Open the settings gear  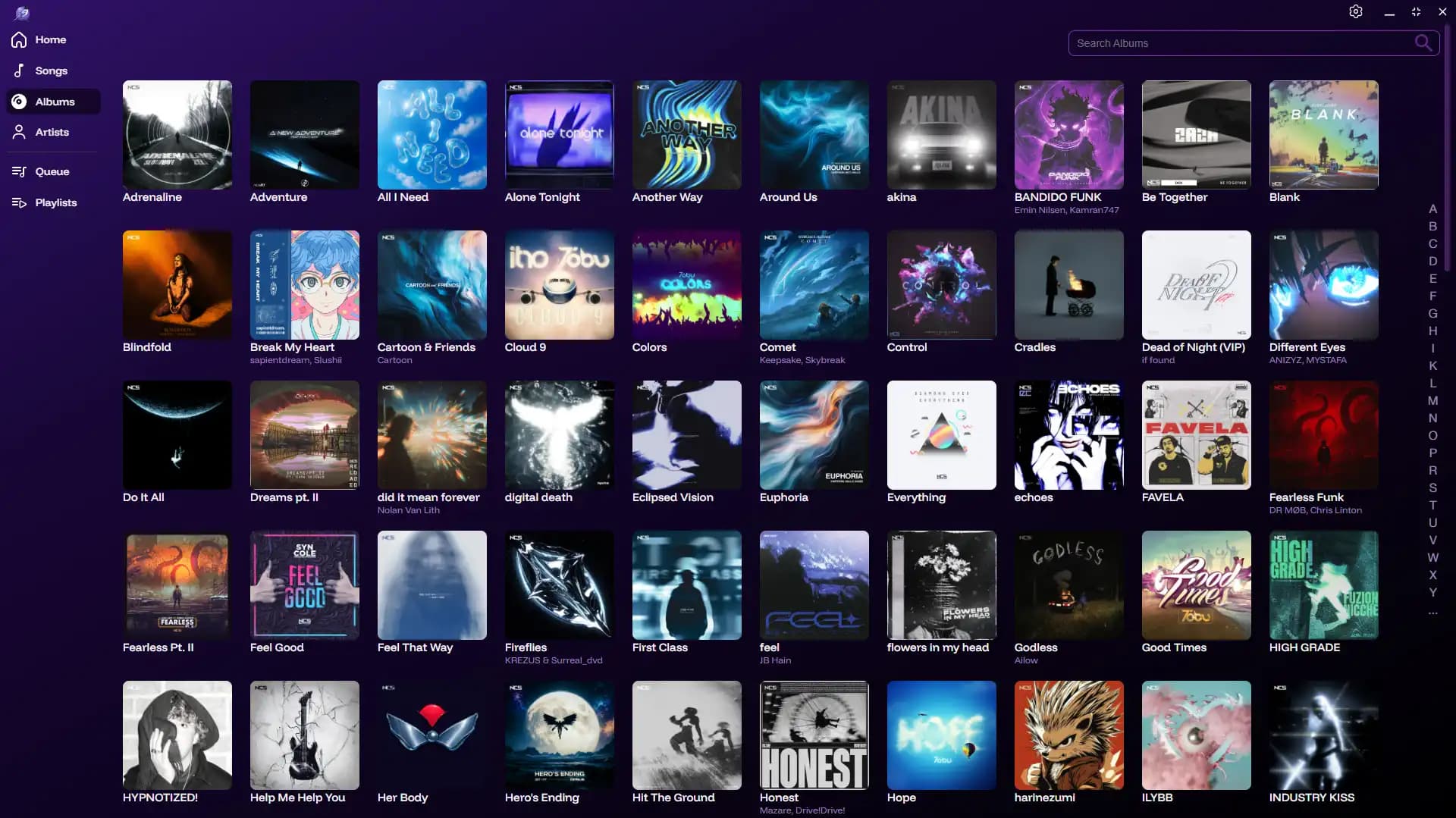click(x=1356, y=11)
